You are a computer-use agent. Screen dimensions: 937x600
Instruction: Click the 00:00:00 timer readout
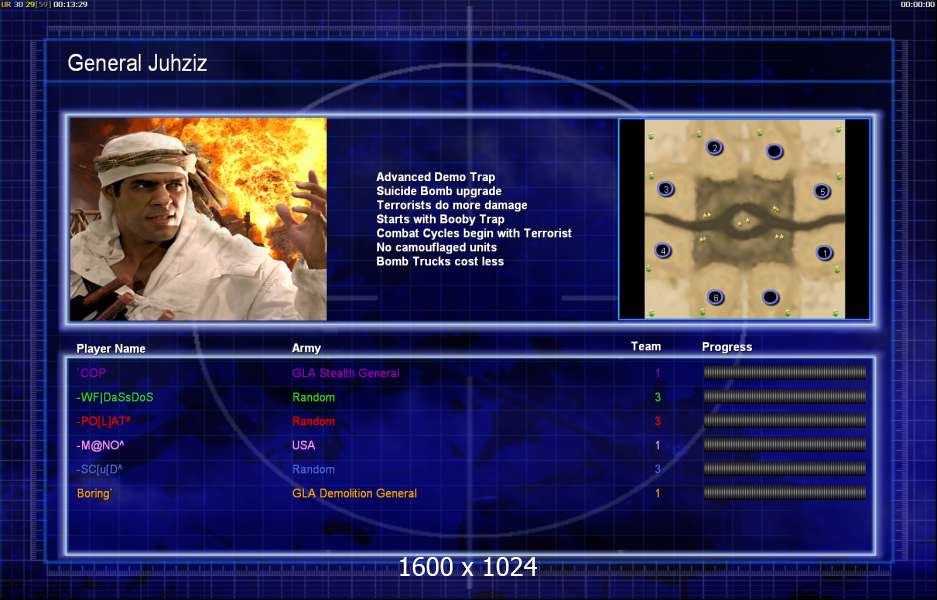pos(917,4)
